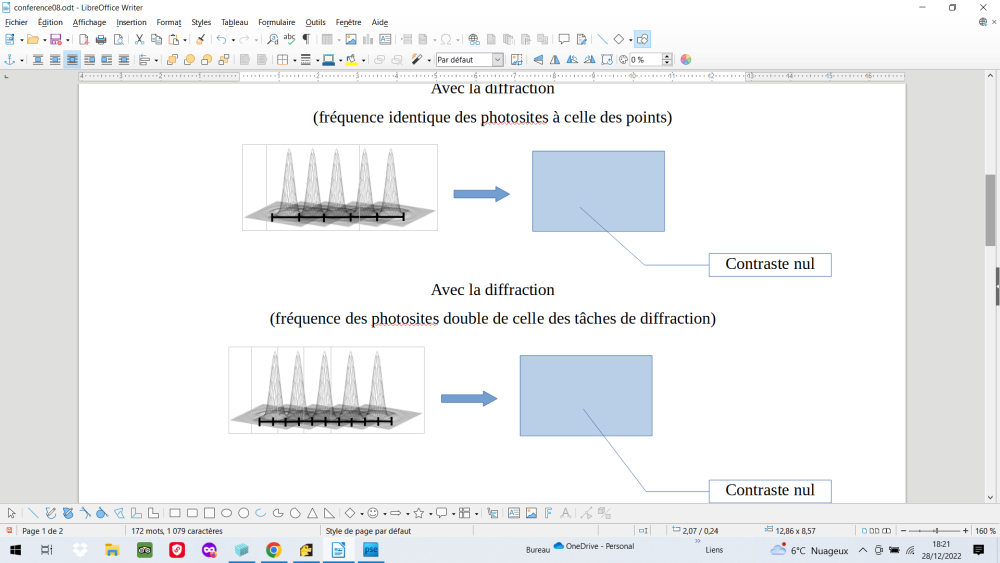
Task: Select the Cut scissors icon
Action: (139, 40)
